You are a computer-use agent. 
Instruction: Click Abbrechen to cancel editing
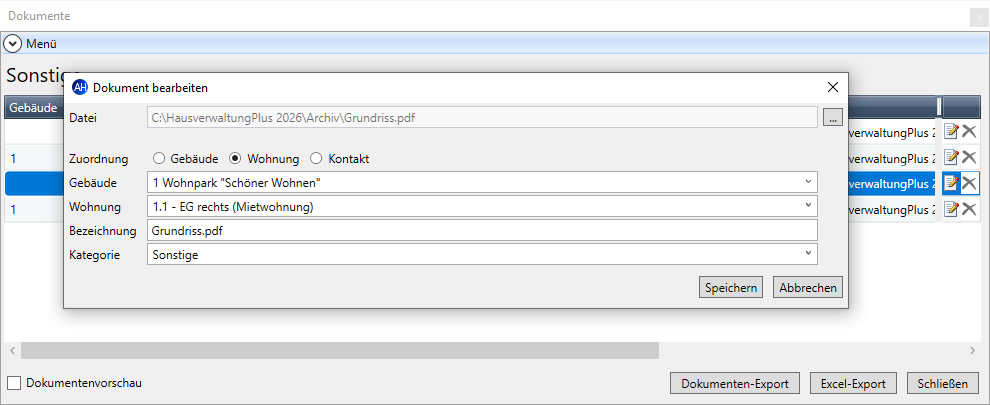tap(808, 287)
